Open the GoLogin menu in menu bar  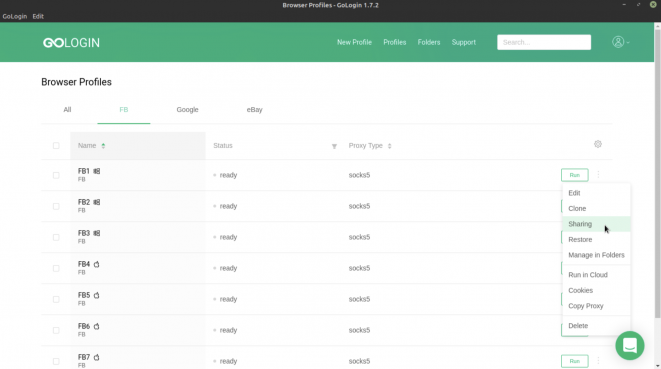(15, 16)
